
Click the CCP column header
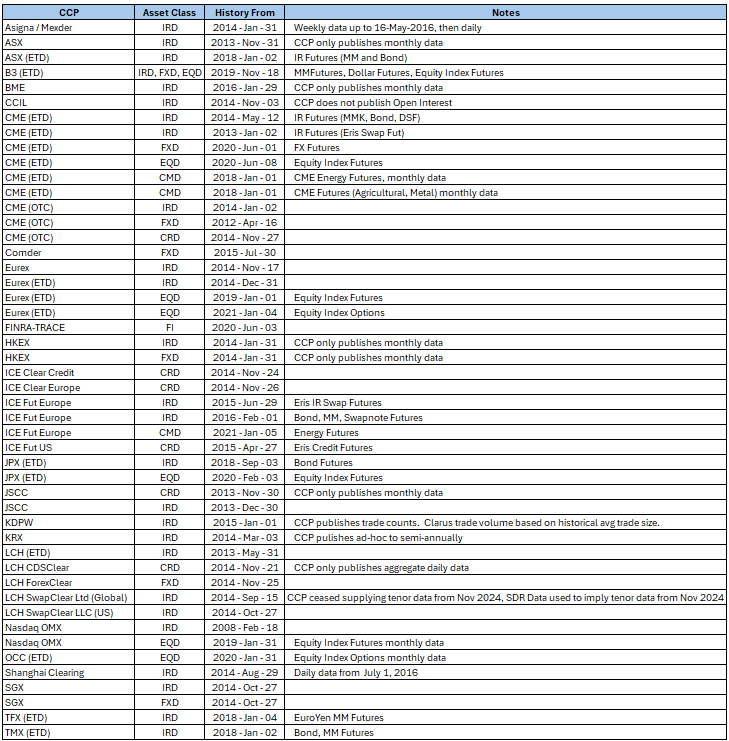[x=69, y=13]
